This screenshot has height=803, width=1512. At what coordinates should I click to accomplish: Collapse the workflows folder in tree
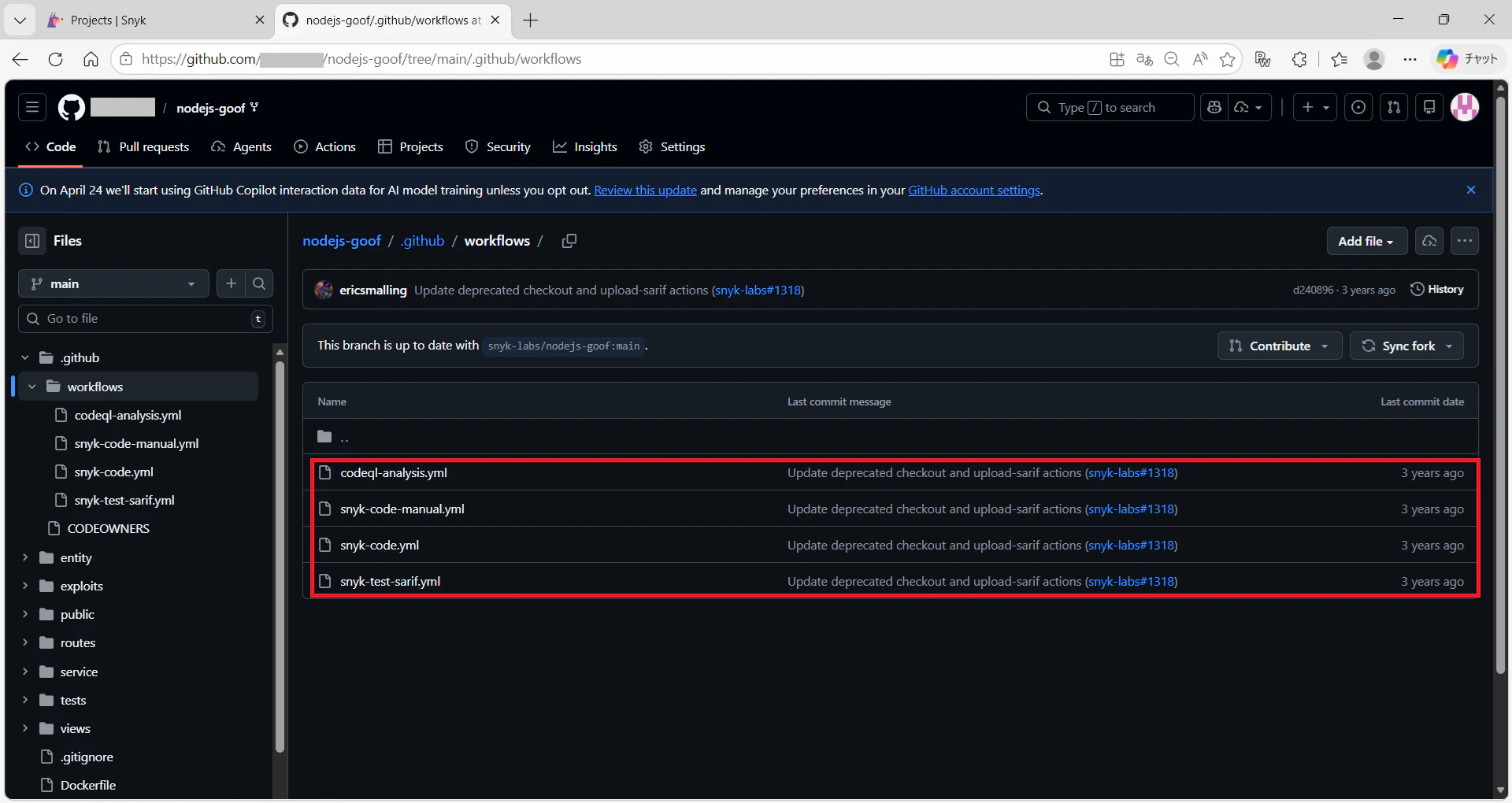(x=32, y=387)
